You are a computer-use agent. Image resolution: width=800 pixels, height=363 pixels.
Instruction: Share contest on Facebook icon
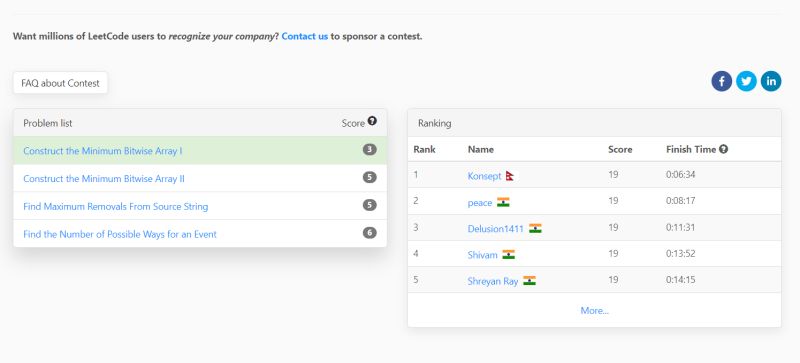[721, 81]
